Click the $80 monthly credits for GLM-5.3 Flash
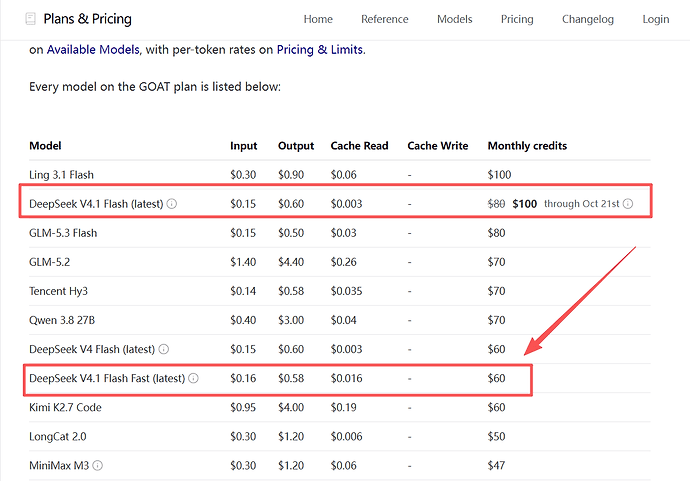 (496, 233)
